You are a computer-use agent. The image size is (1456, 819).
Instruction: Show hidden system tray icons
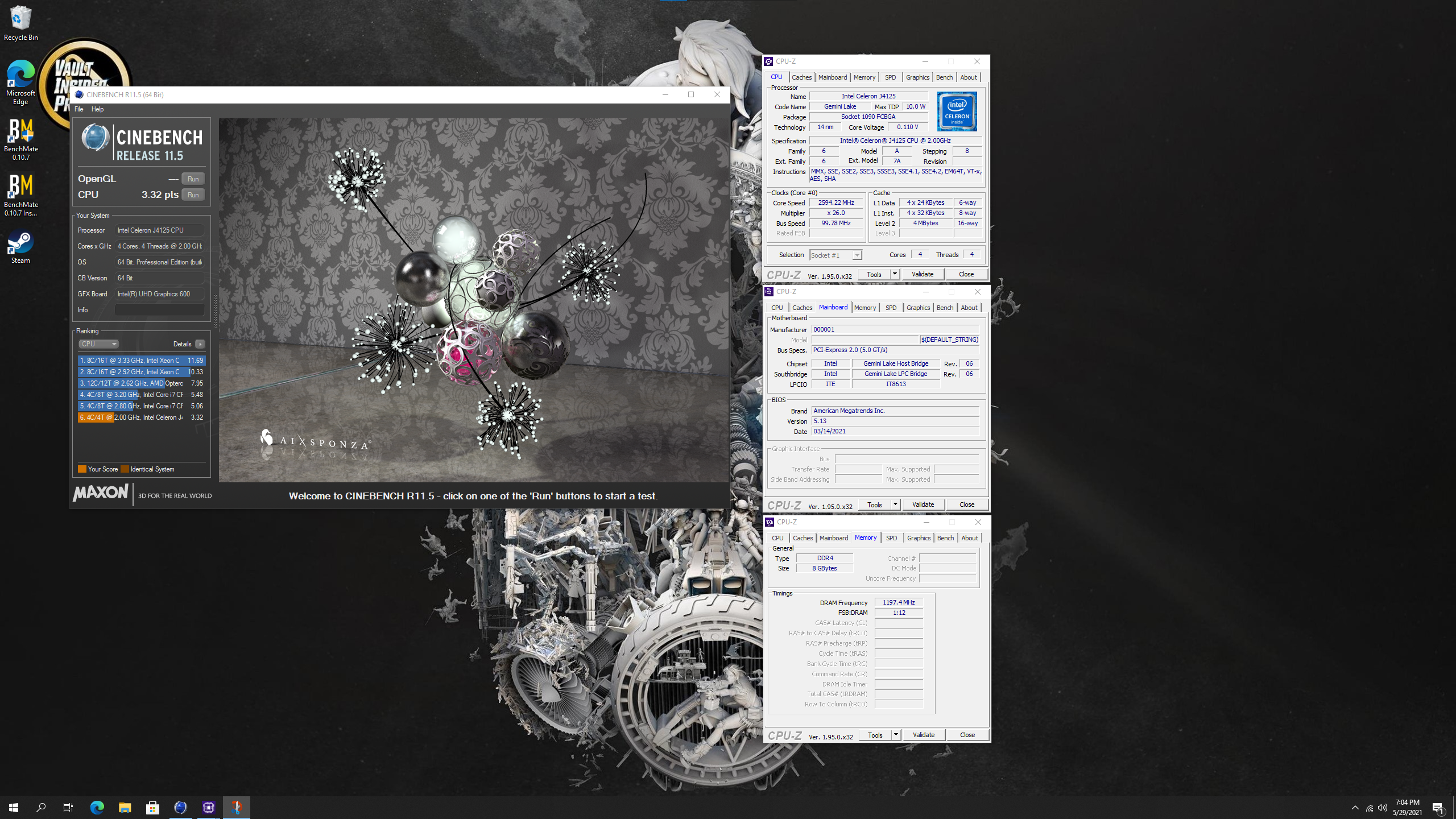point(1355,808)
